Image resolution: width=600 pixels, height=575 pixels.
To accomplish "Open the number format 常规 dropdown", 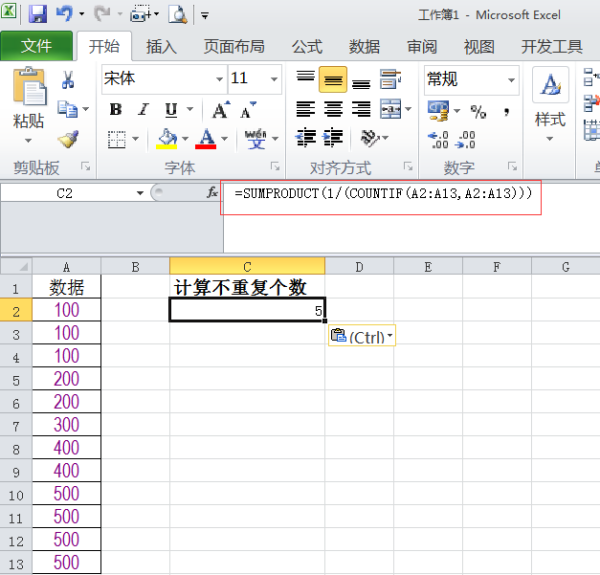I will [511, 80].
